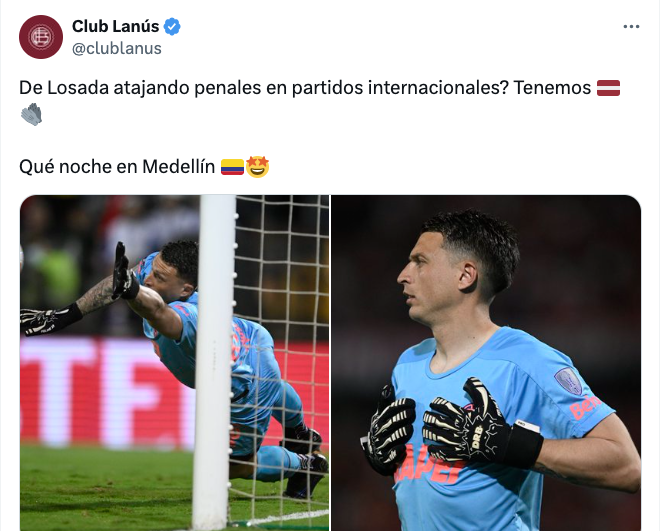Open the right photo of goalkeeper in profile
Viewport: 666px width, 531px height.
tap(486, 363)
